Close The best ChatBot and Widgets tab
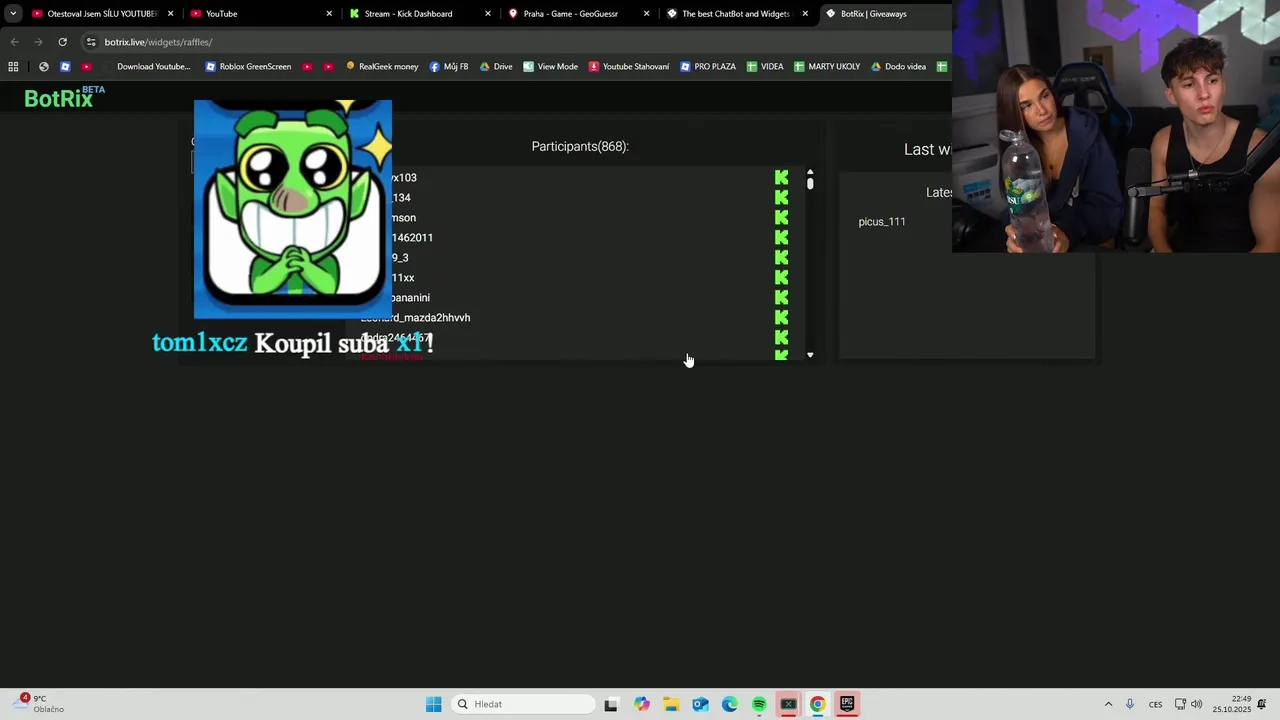Image resolution: width=1280 pixels, height=720 pixels. click(805, 14)
